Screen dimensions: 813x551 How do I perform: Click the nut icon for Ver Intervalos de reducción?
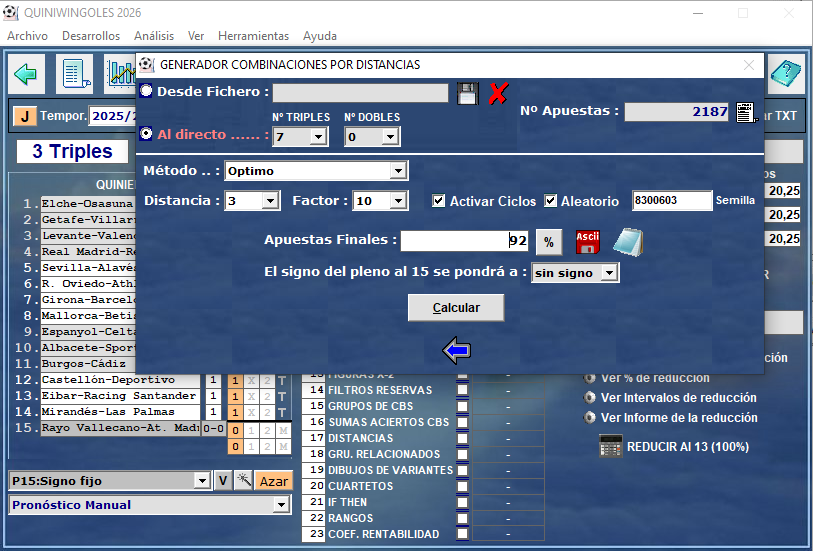pos(590,398)
